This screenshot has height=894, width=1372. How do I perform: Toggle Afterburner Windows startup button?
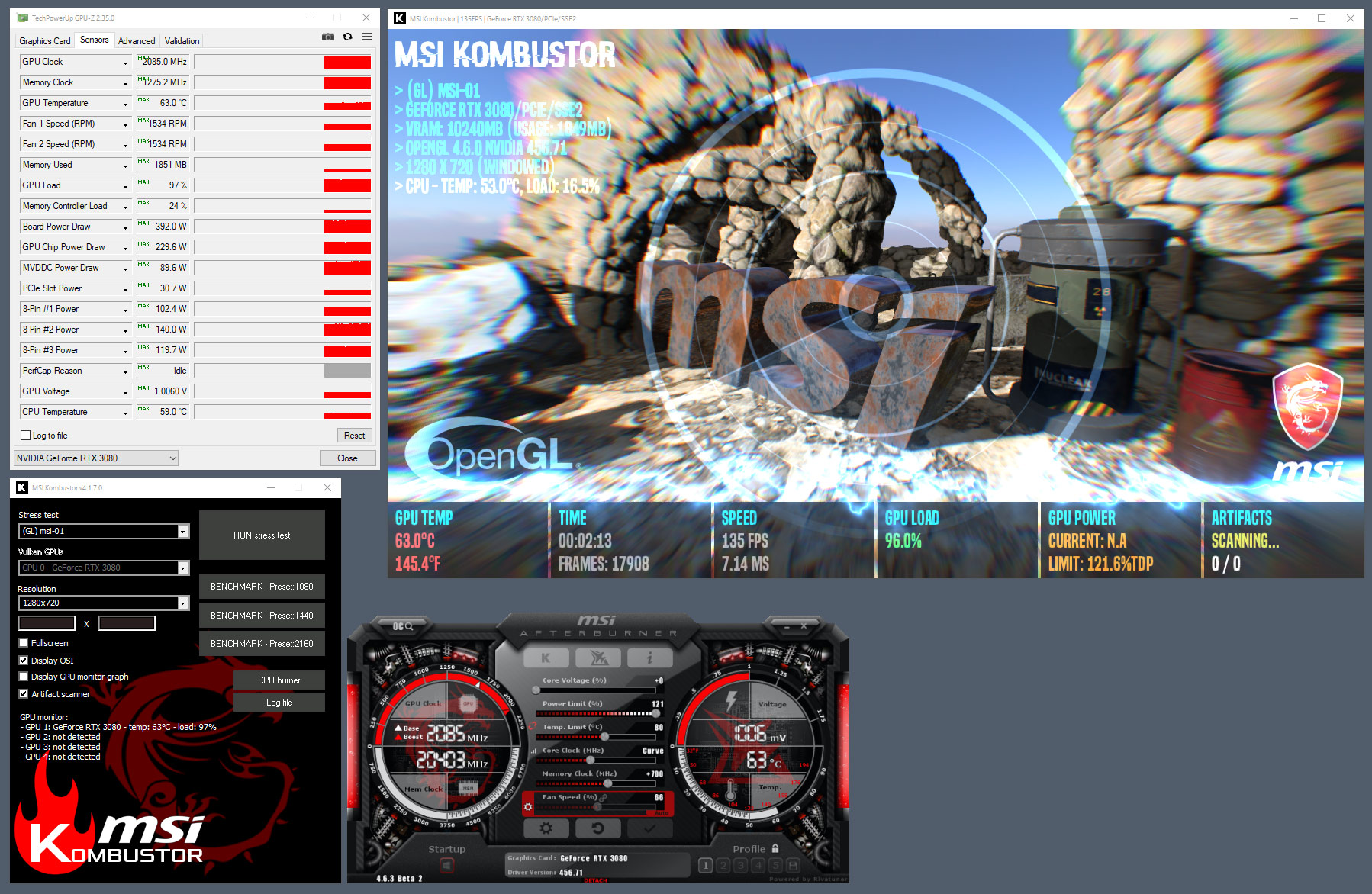pyautogui.click(x=446, y=865)
